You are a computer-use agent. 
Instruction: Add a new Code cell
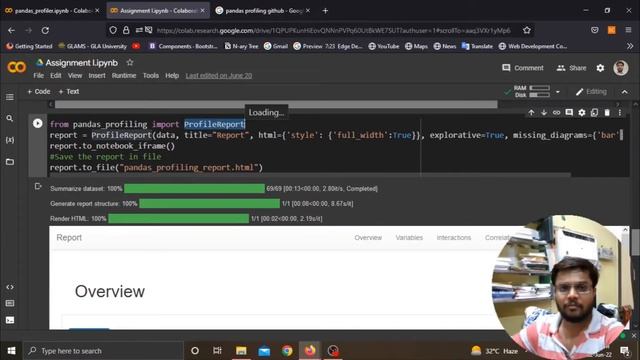click(x=38, y=91)
